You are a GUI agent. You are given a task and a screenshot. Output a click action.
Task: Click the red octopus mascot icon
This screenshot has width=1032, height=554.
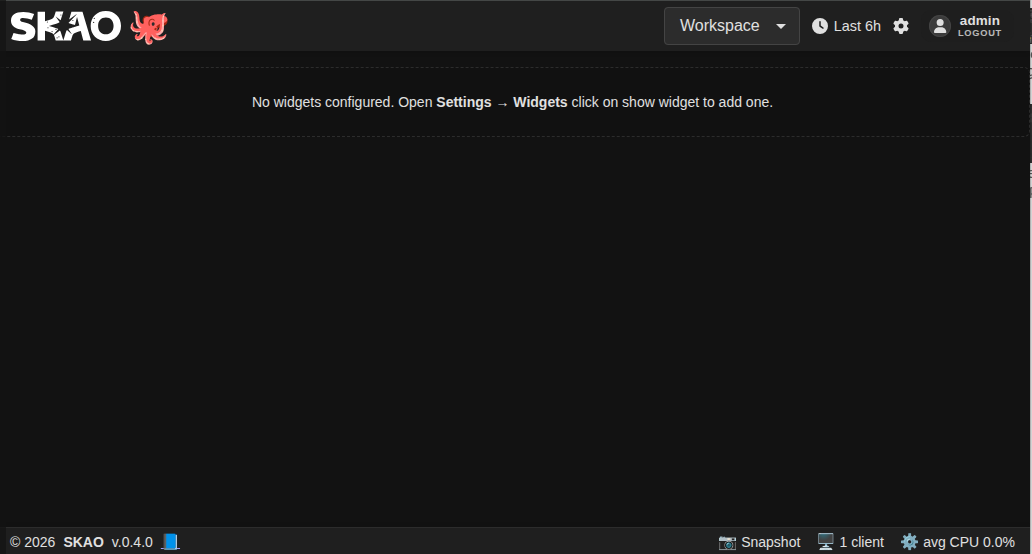pyautogui.click(x=149, y=27)
